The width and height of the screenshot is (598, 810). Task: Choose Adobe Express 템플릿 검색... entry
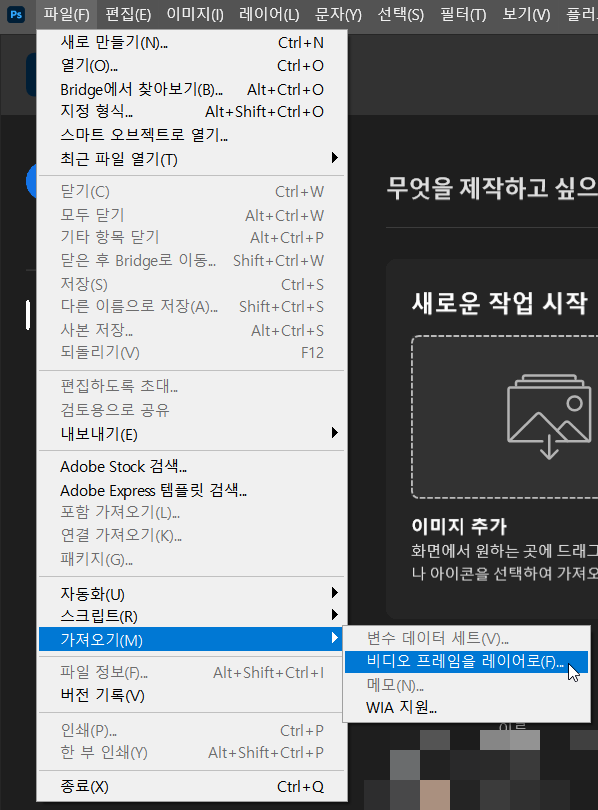(192, 490)
